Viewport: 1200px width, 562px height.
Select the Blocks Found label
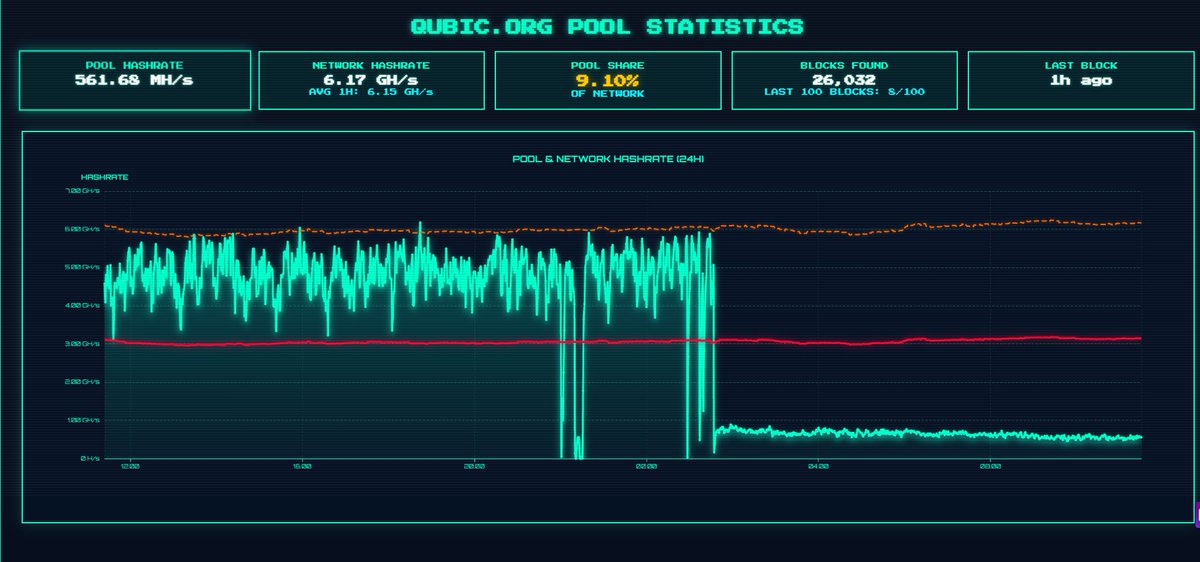(x=844, y=65)
